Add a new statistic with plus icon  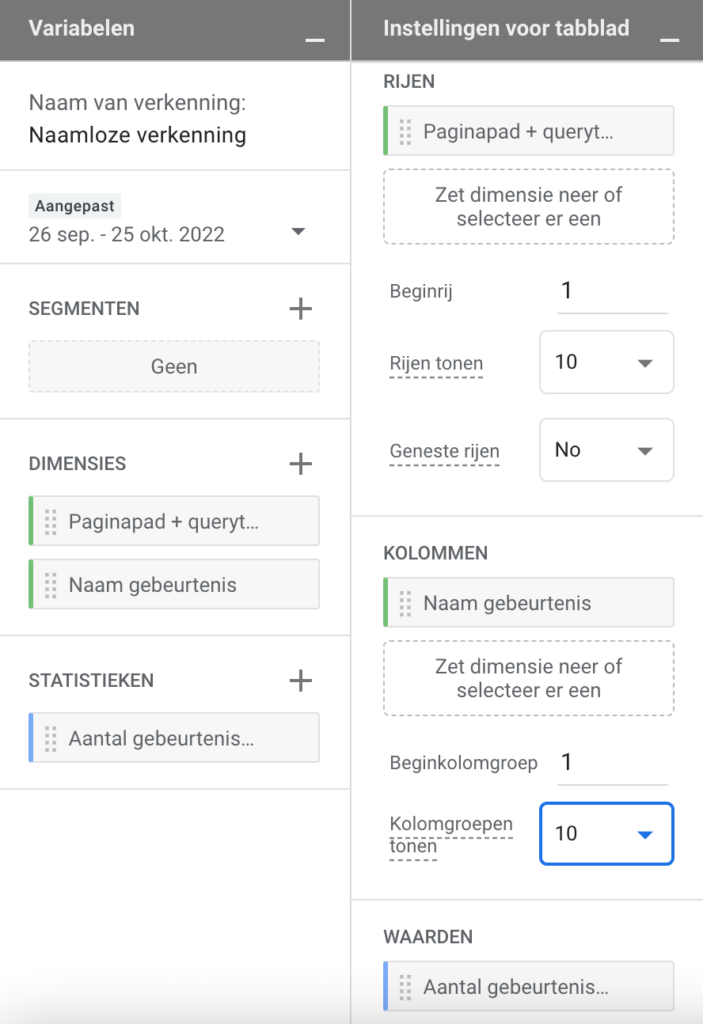pyautogui.click(x=300, y=681)
